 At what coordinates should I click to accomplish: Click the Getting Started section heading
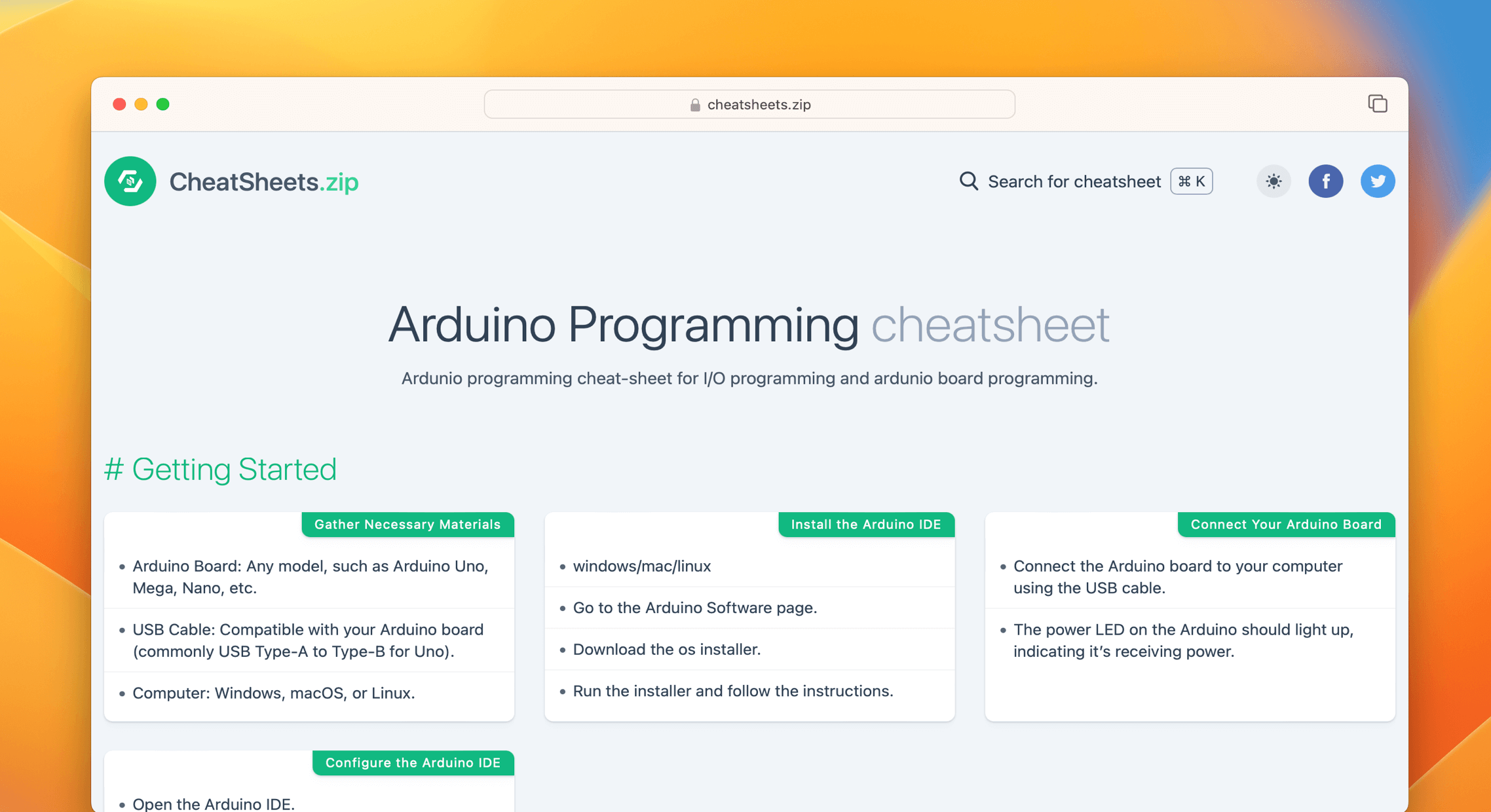(221, 468)
